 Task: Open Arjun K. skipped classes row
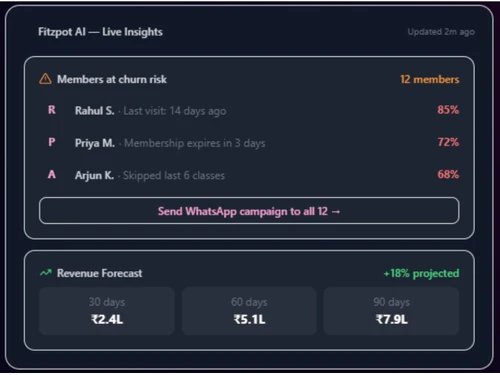(x=249, y=175)
